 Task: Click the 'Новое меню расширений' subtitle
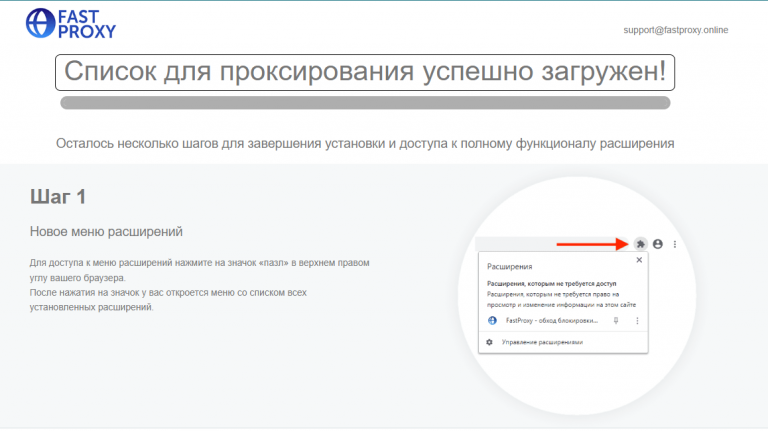click(x=106, y=232)
